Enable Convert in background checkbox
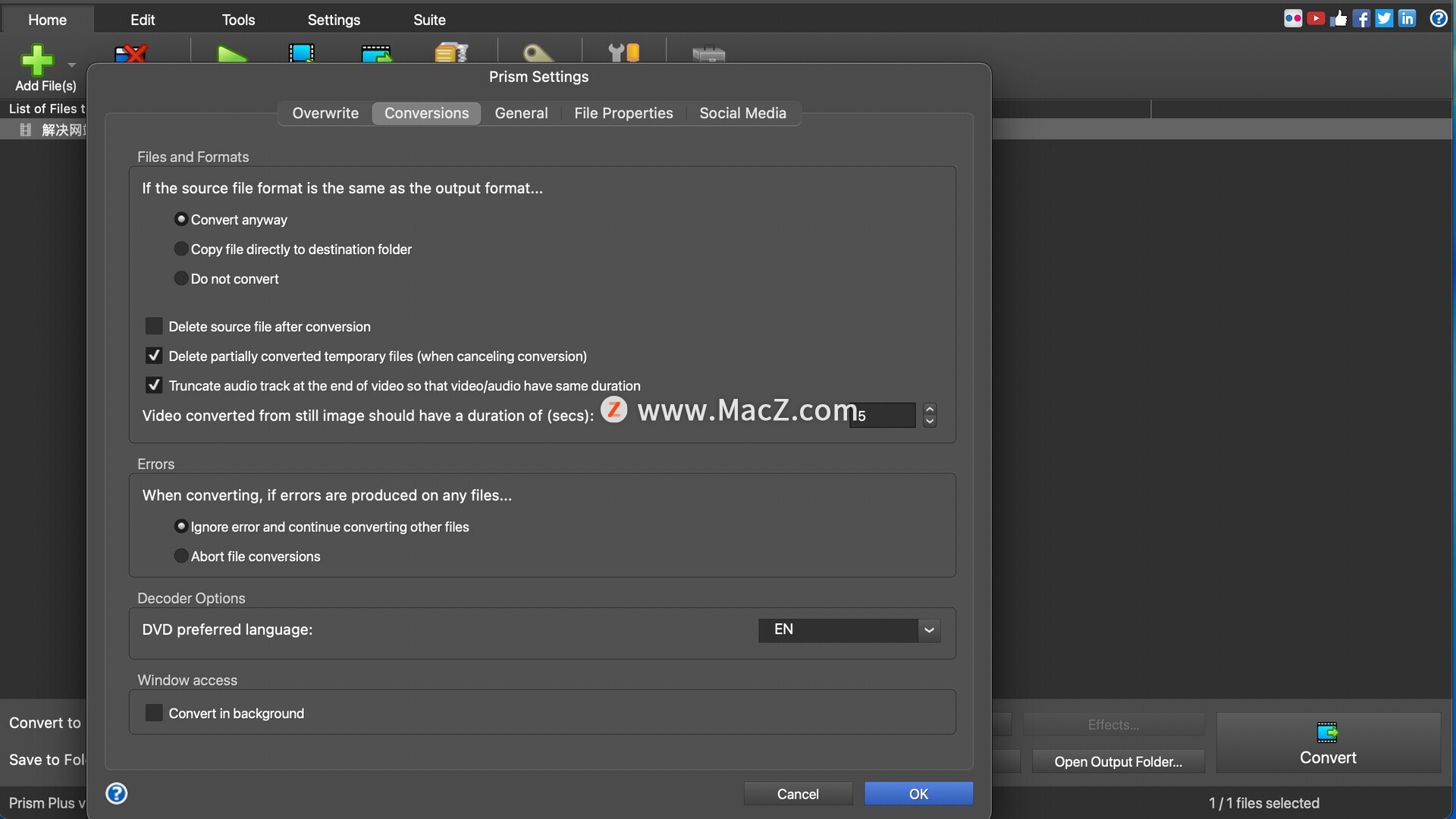 [x=154, y=713]
